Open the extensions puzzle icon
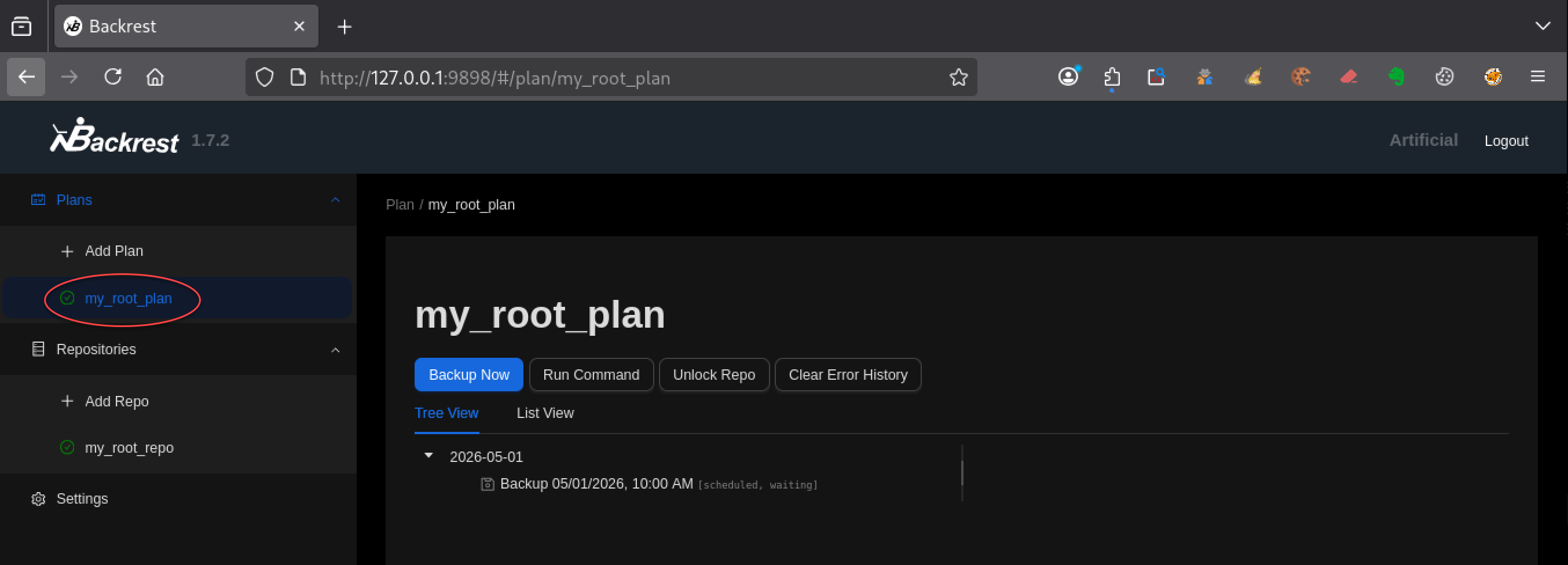This screenshot has height=565, width=1568. 1112,78
